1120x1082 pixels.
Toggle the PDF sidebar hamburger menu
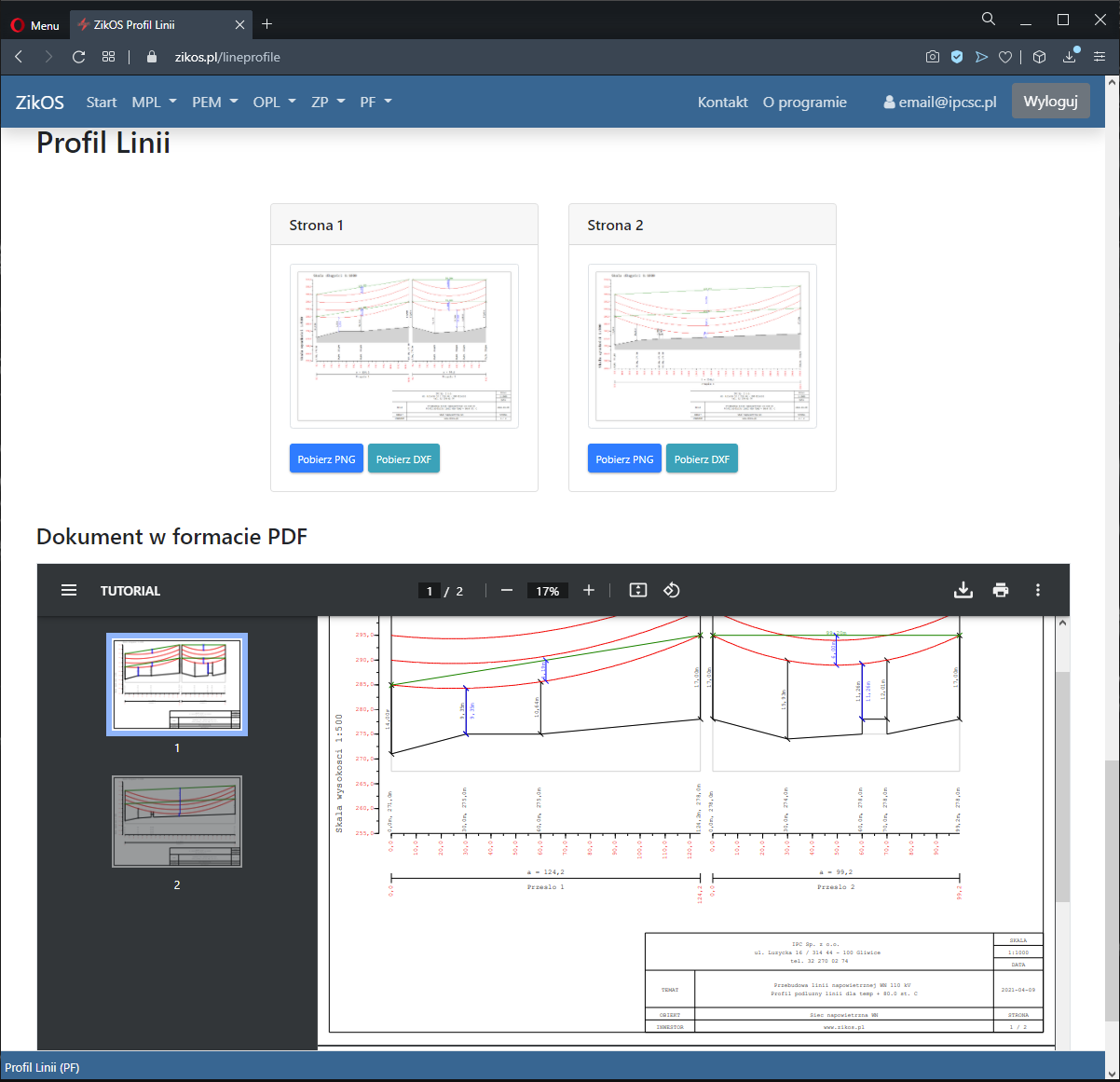[69, 590]
